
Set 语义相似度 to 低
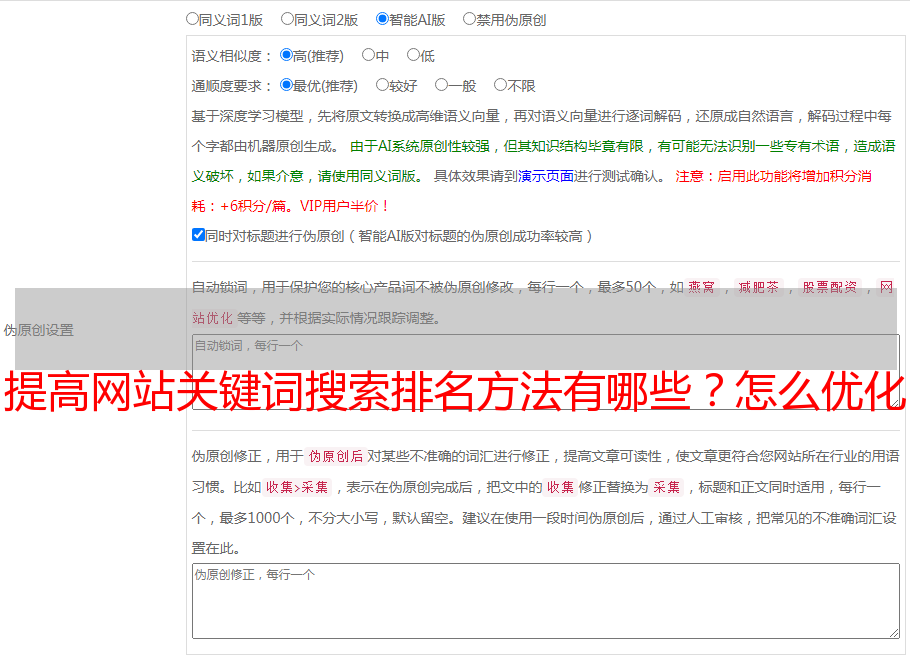413,55
